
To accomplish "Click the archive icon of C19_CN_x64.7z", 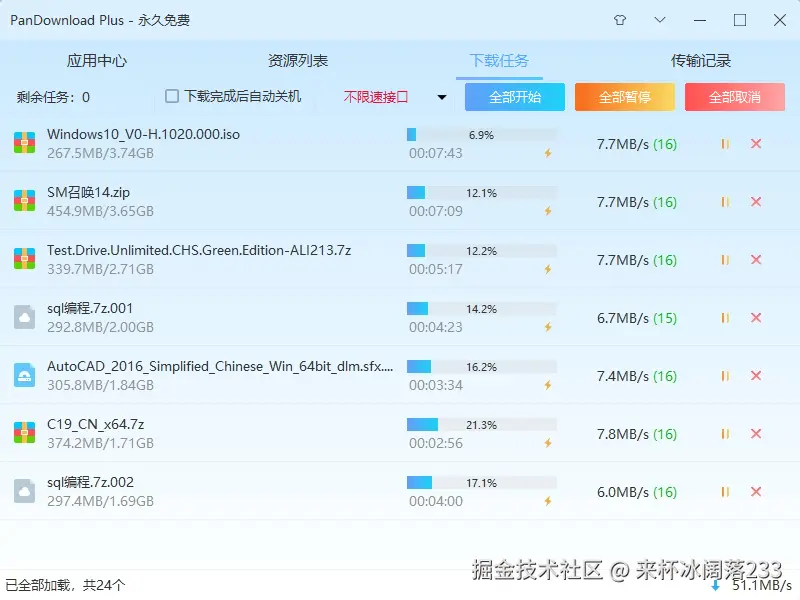I will [x=24, y=433].
